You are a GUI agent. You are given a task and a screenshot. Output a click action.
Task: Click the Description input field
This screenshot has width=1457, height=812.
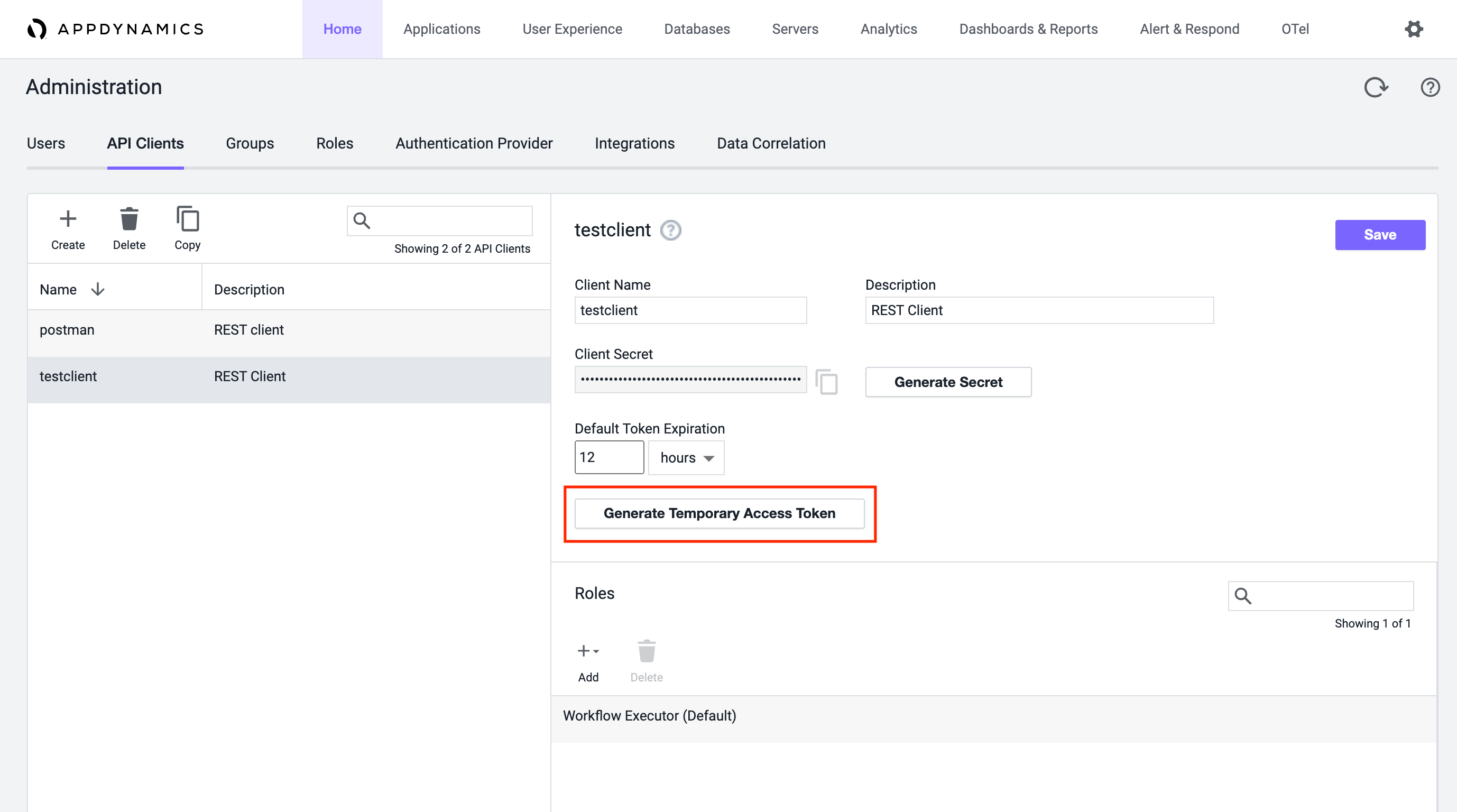tap(1039, 310)
